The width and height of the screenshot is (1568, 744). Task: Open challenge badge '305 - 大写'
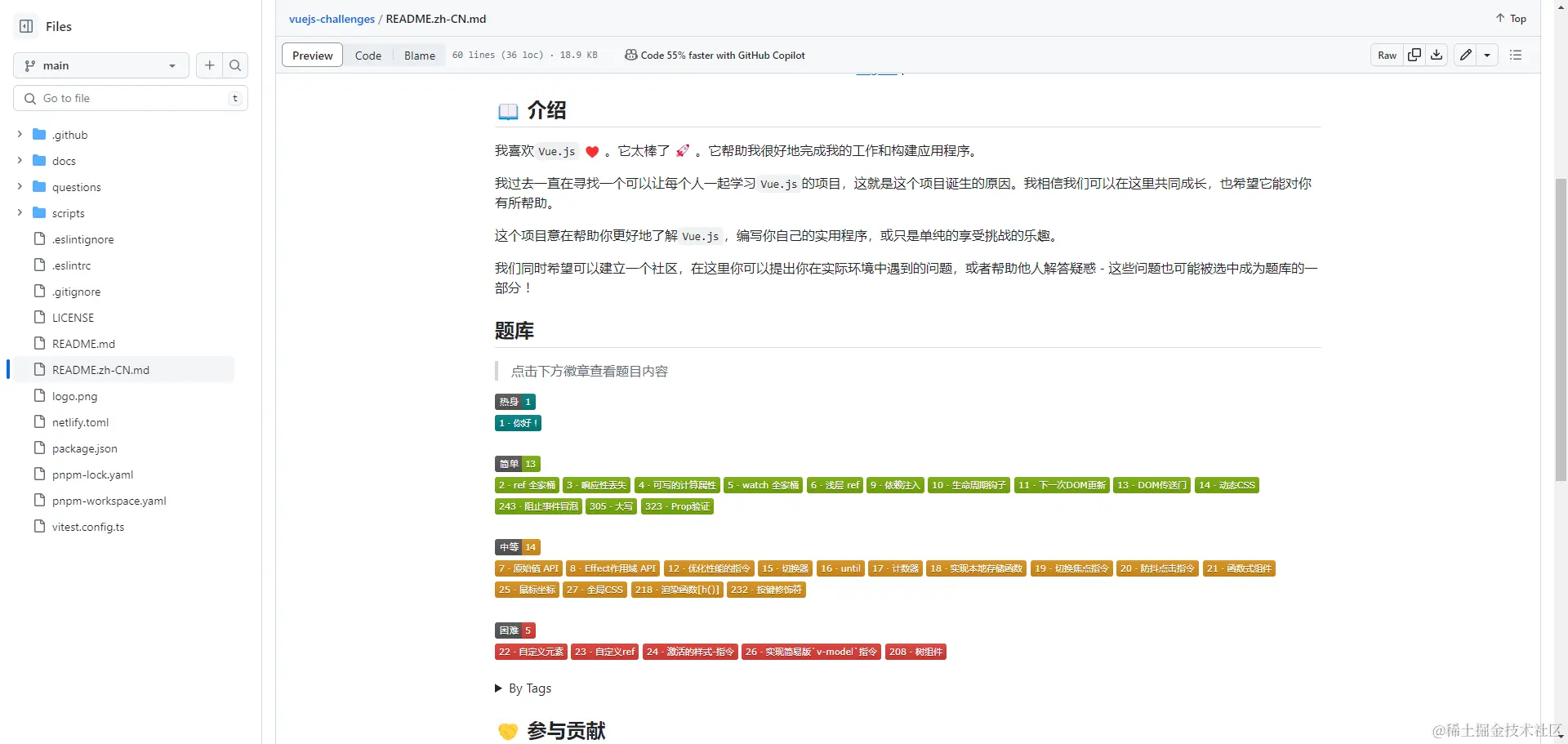[611, 506]
